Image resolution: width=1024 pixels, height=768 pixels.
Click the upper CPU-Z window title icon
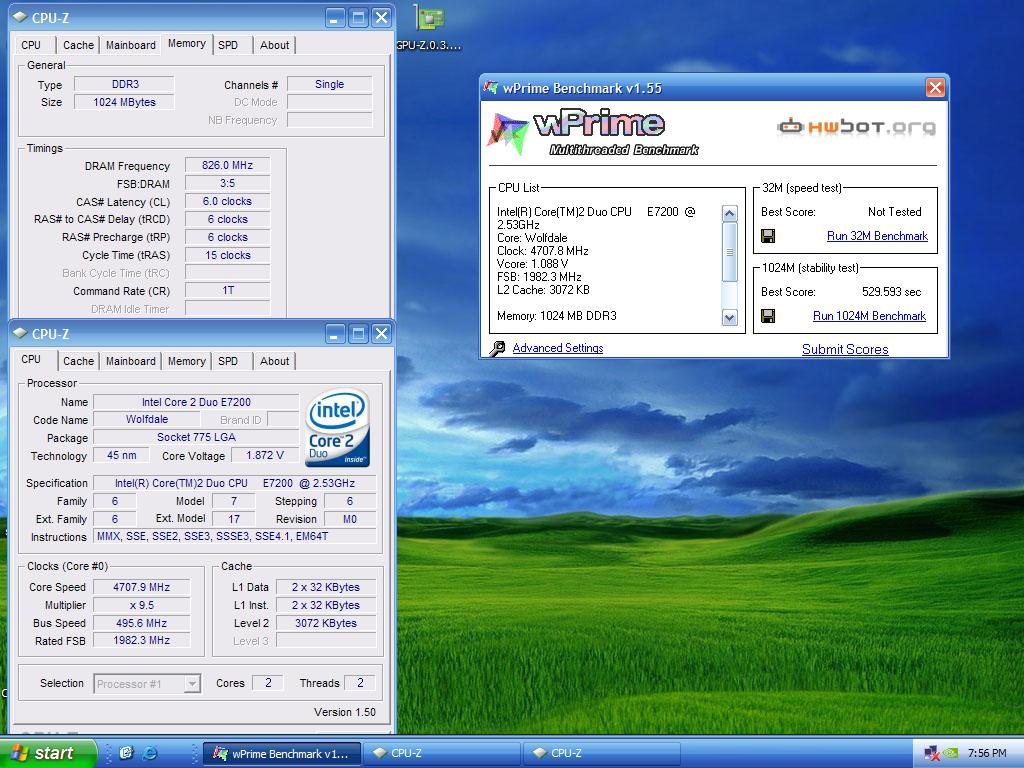click(20, 18)
